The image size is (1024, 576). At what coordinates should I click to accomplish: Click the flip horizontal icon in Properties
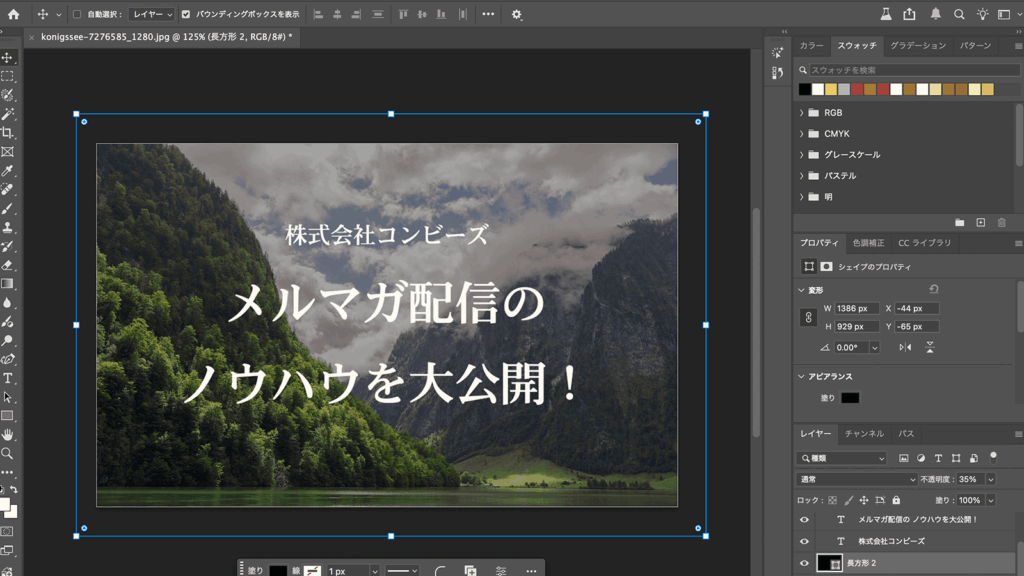click(x=905, y=347)
